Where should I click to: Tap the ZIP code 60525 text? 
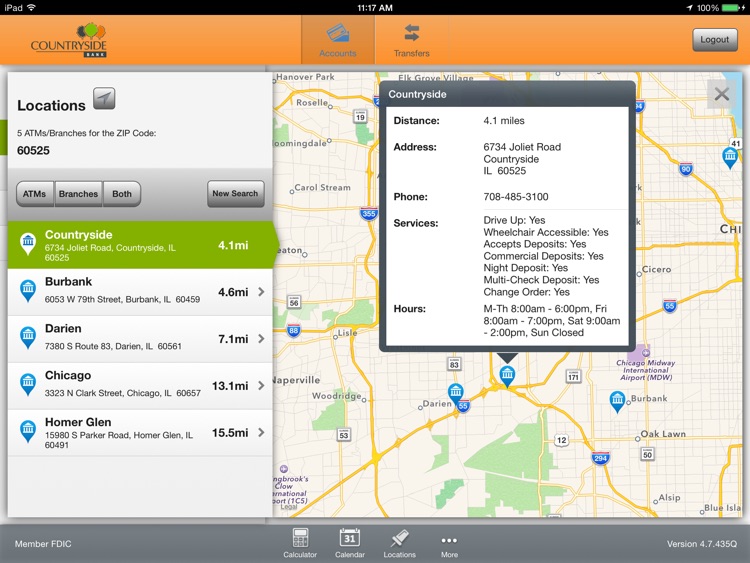tap(33, 151)
